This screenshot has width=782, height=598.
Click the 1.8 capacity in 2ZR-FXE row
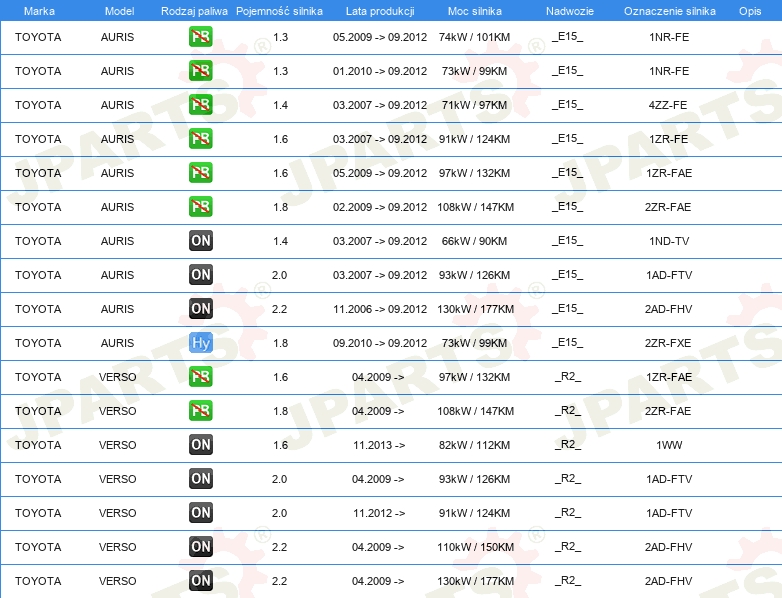(x=280, y=343)
